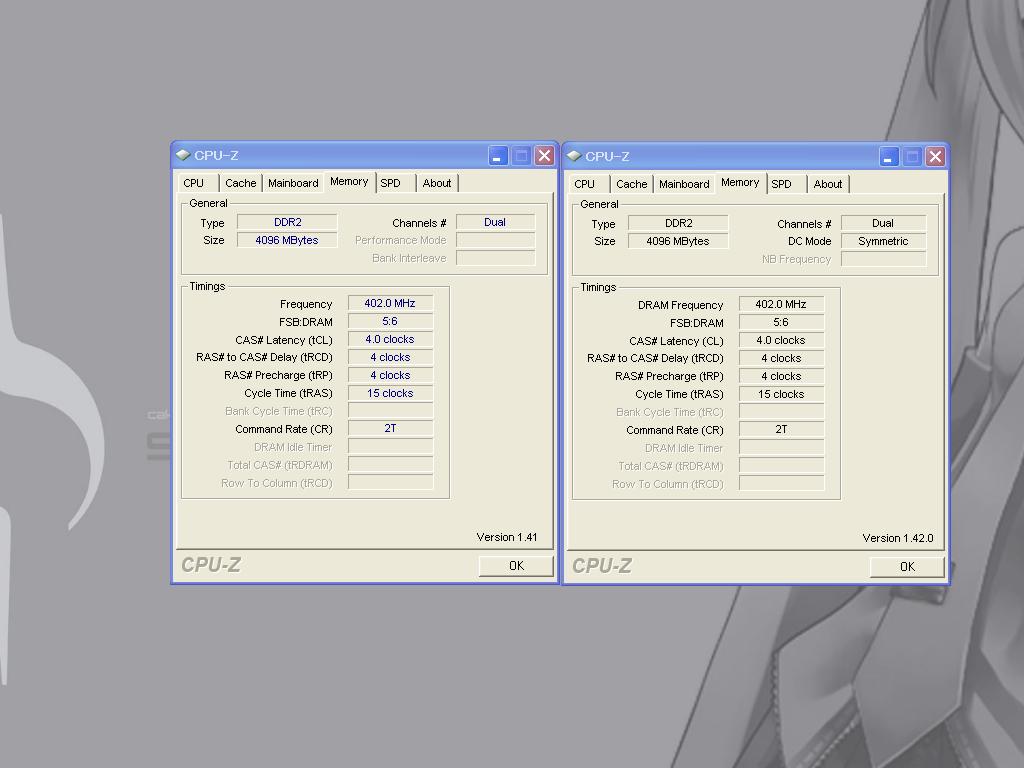Switch to SPD tab in the right CPU-Z window

786,185
